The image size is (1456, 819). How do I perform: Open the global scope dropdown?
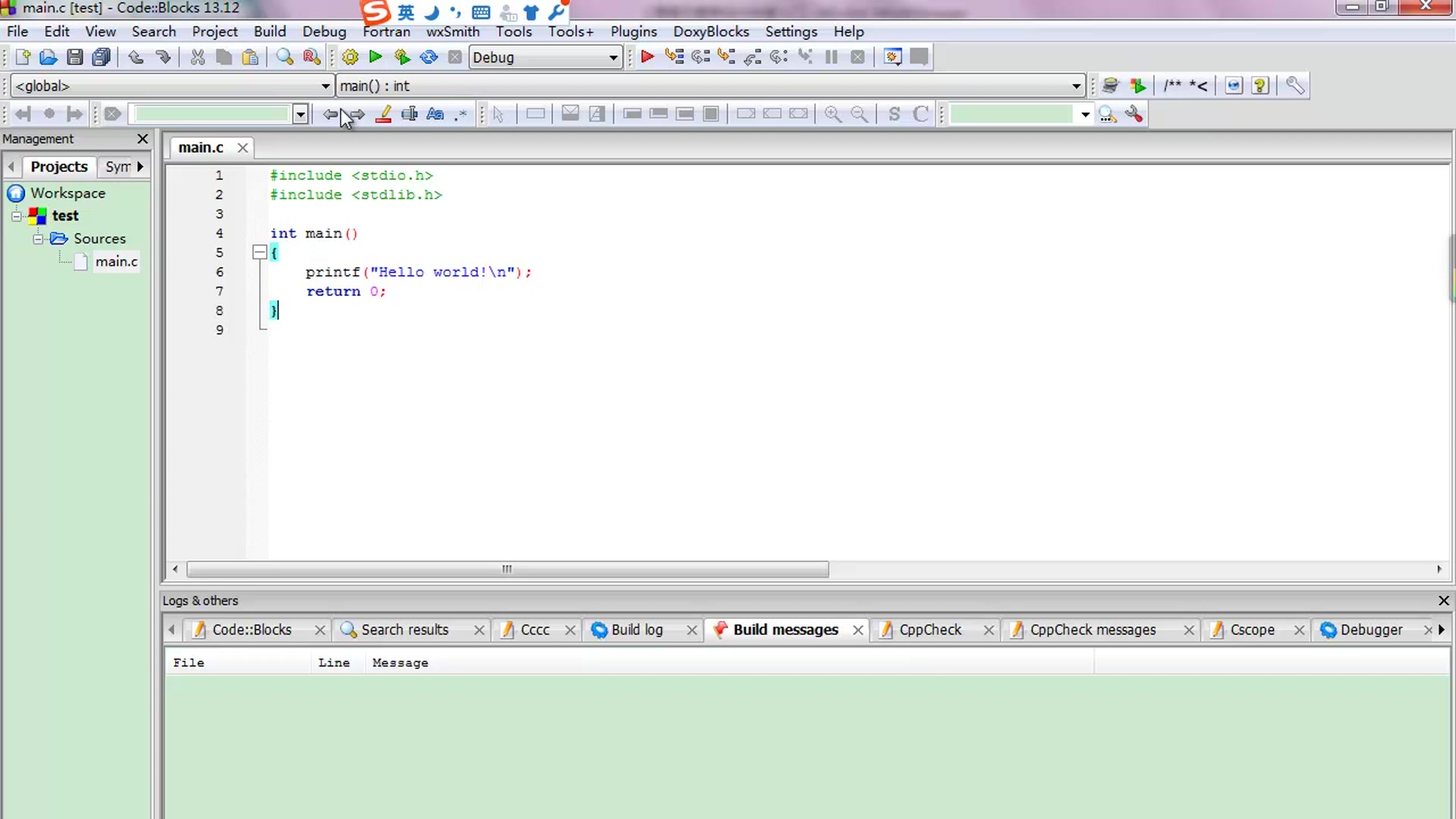(324, 85)
